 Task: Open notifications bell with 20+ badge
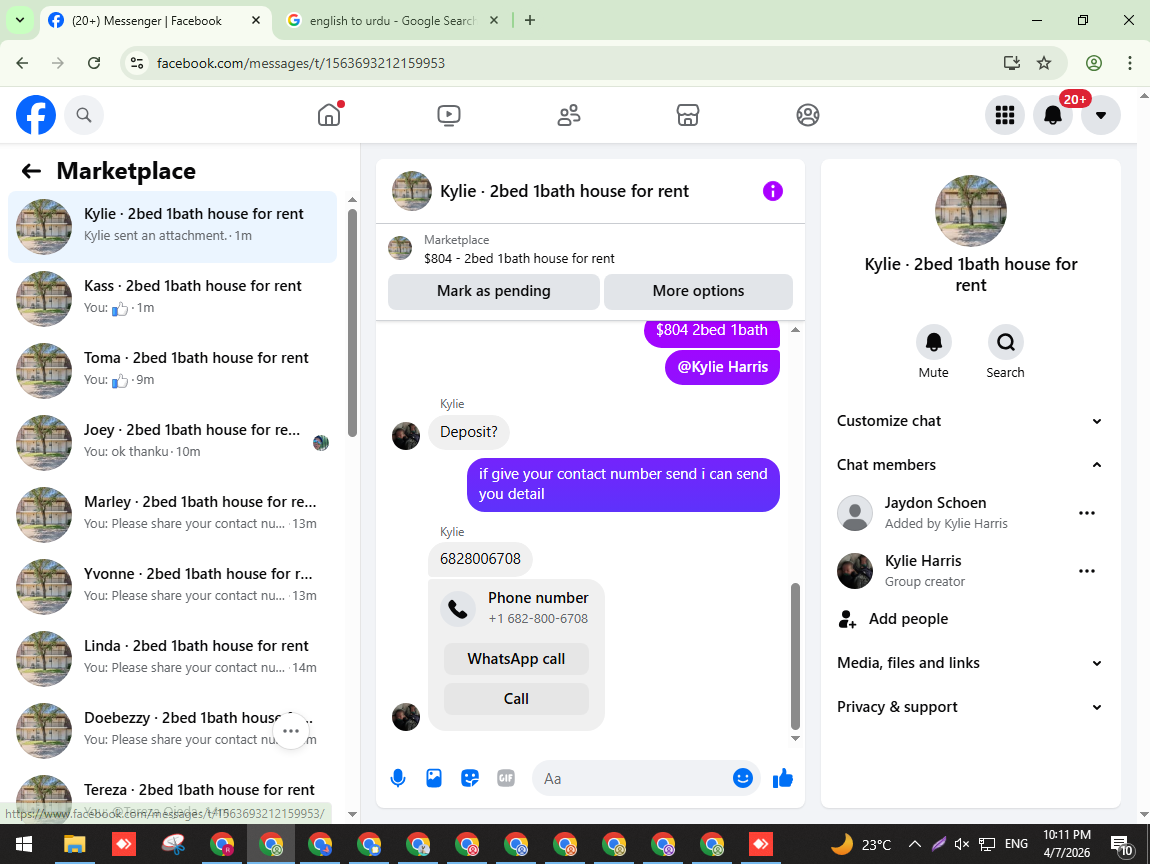pos(1053,115)
